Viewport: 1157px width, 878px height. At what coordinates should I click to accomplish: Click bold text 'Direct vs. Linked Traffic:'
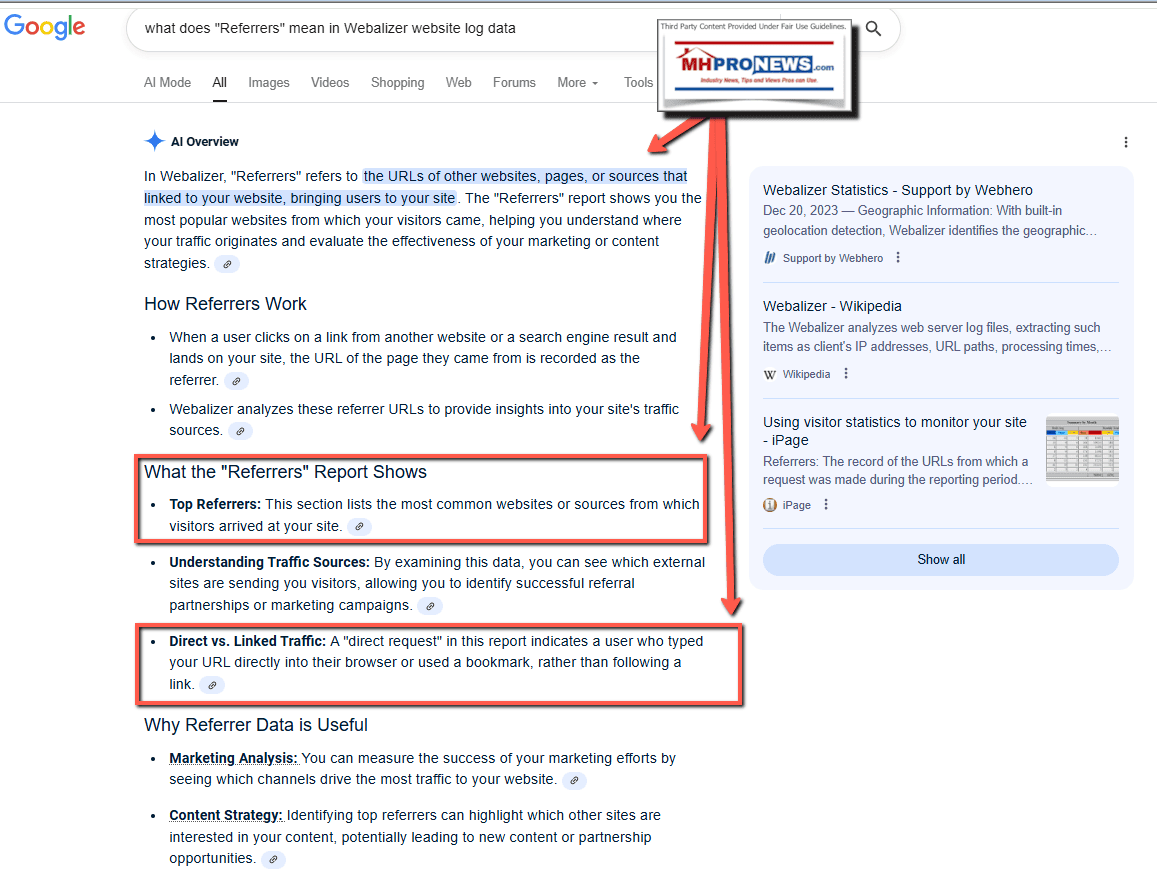247,641
